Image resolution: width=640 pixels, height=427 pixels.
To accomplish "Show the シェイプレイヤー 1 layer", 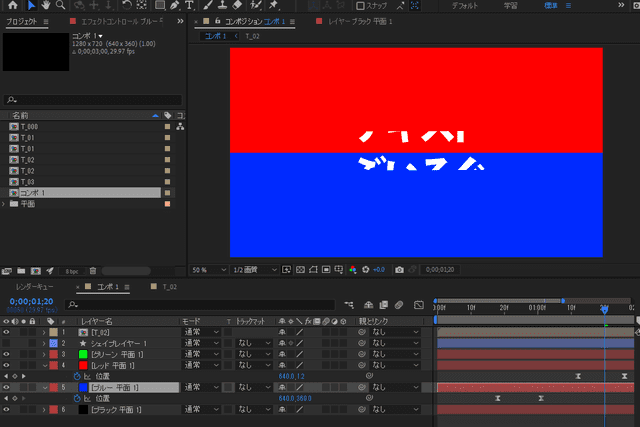I will (6, 343).
